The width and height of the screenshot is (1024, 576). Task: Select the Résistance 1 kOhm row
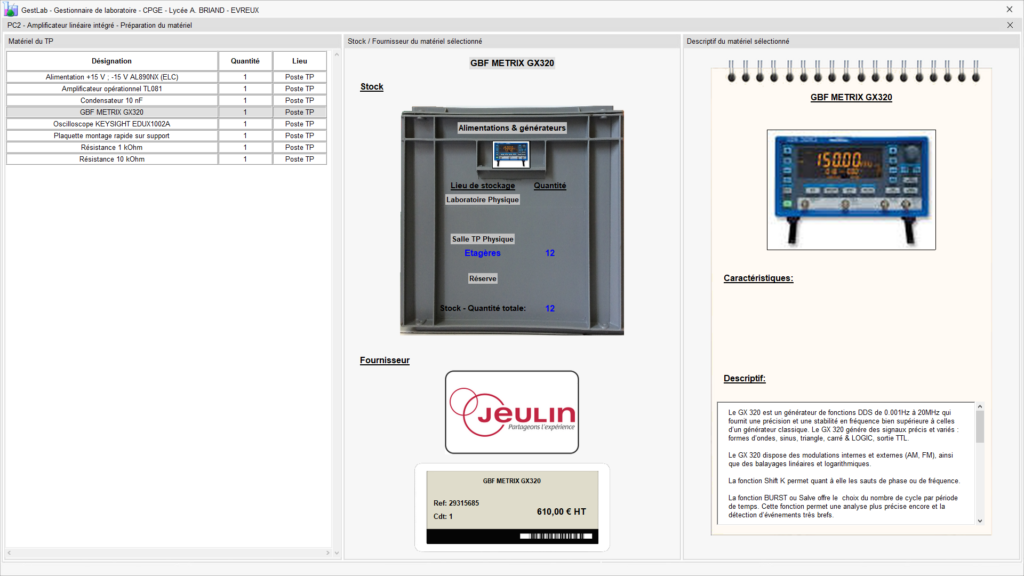pyautogui.click(x=112, y=147)
